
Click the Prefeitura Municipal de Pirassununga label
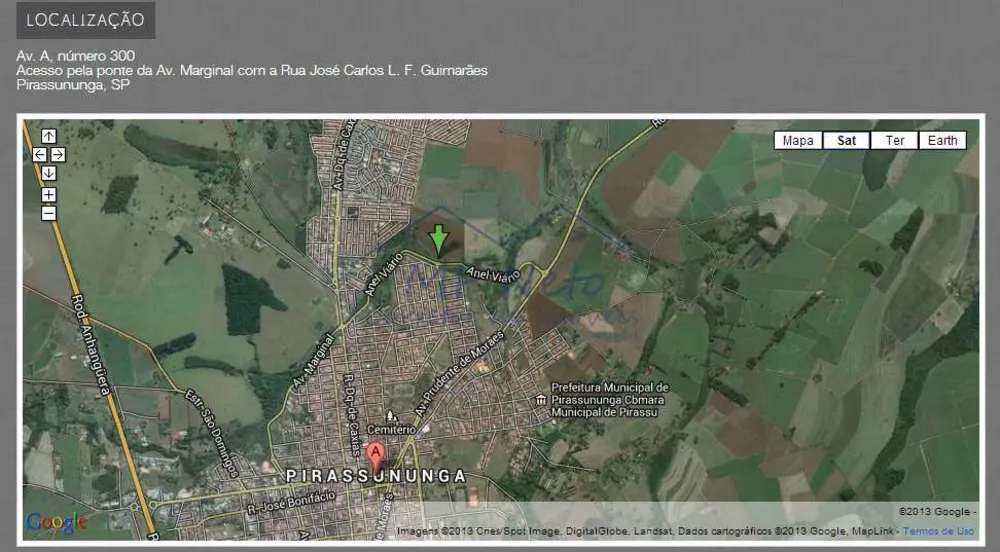coord(609,400)
